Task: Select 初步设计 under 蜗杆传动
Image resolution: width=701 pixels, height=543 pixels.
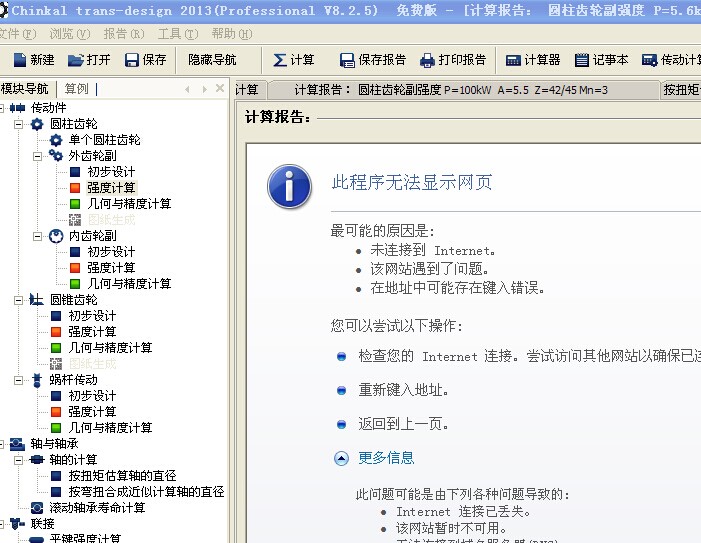Action: pyautogui.click(x=92, y=396)
